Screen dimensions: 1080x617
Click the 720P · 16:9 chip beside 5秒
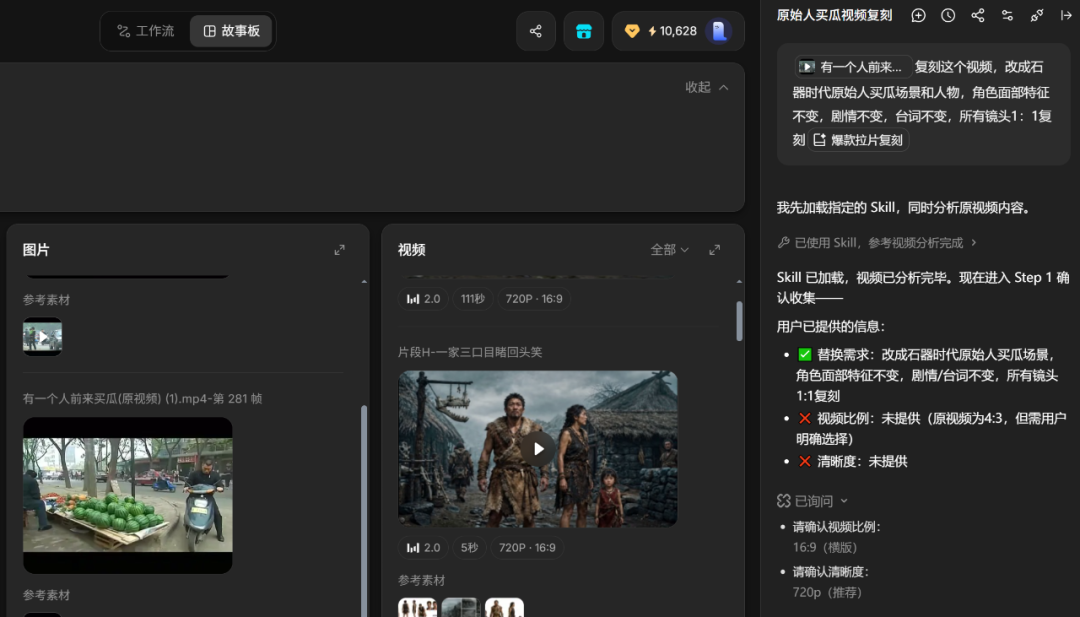click(527, 547)
